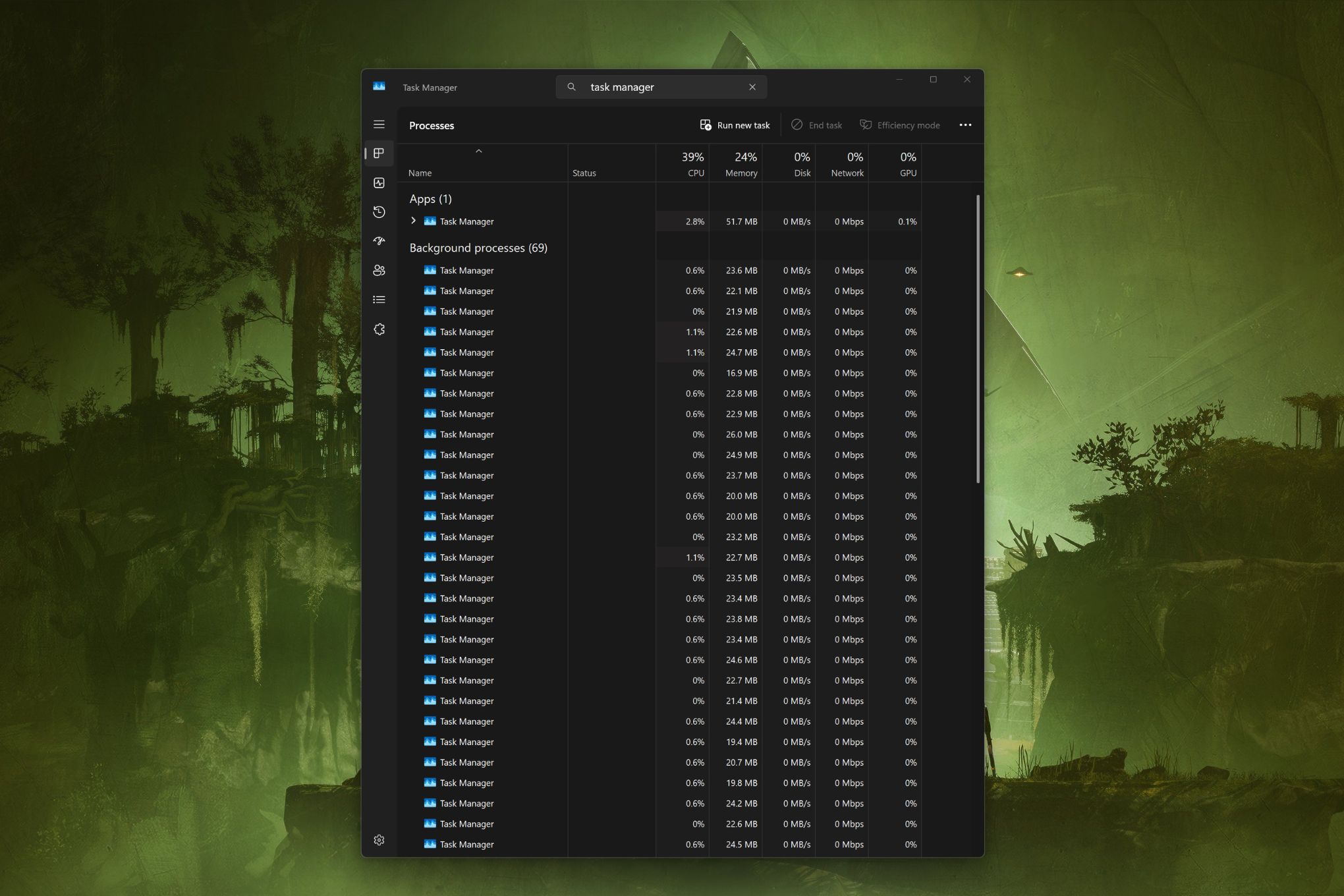Clear the search box with the X
This screenshot has height=896, width=1344.
pyautogui.click(x=752, y=86)
